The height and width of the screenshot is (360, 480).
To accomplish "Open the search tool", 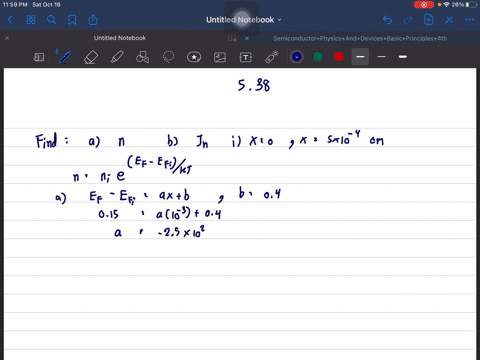I will tap(51, 20).
